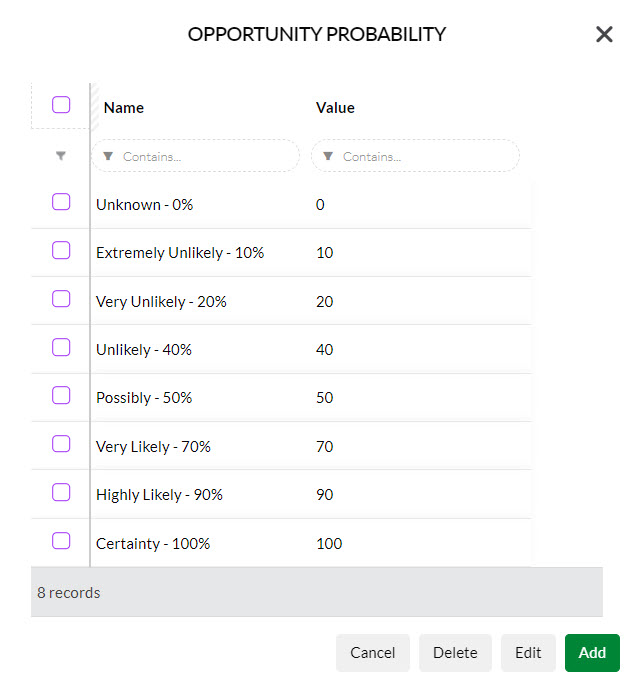Check the Very Likely - 70% row

point(61,444)
